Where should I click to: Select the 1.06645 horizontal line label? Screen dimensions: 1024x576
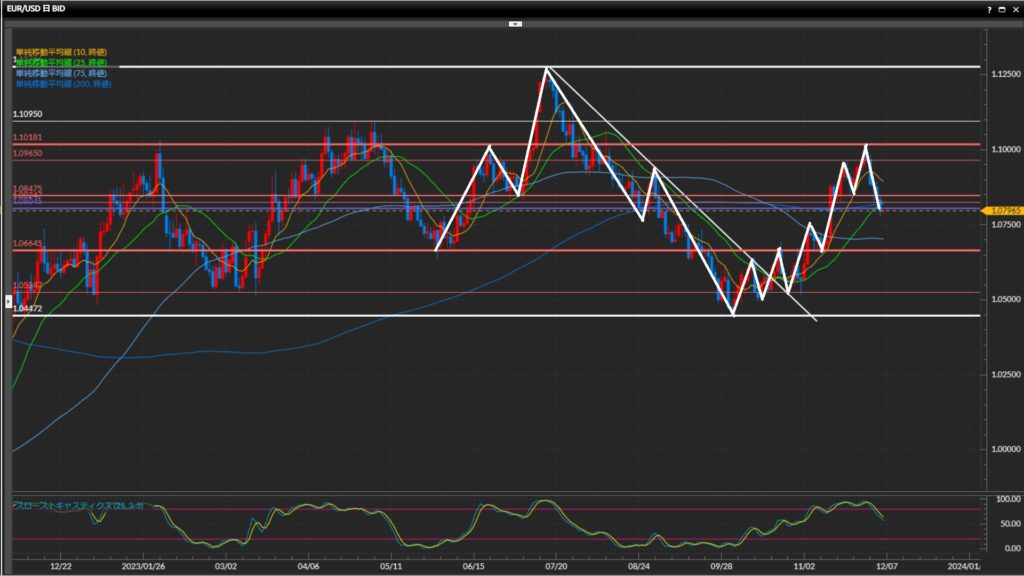[x=27, y=243]
